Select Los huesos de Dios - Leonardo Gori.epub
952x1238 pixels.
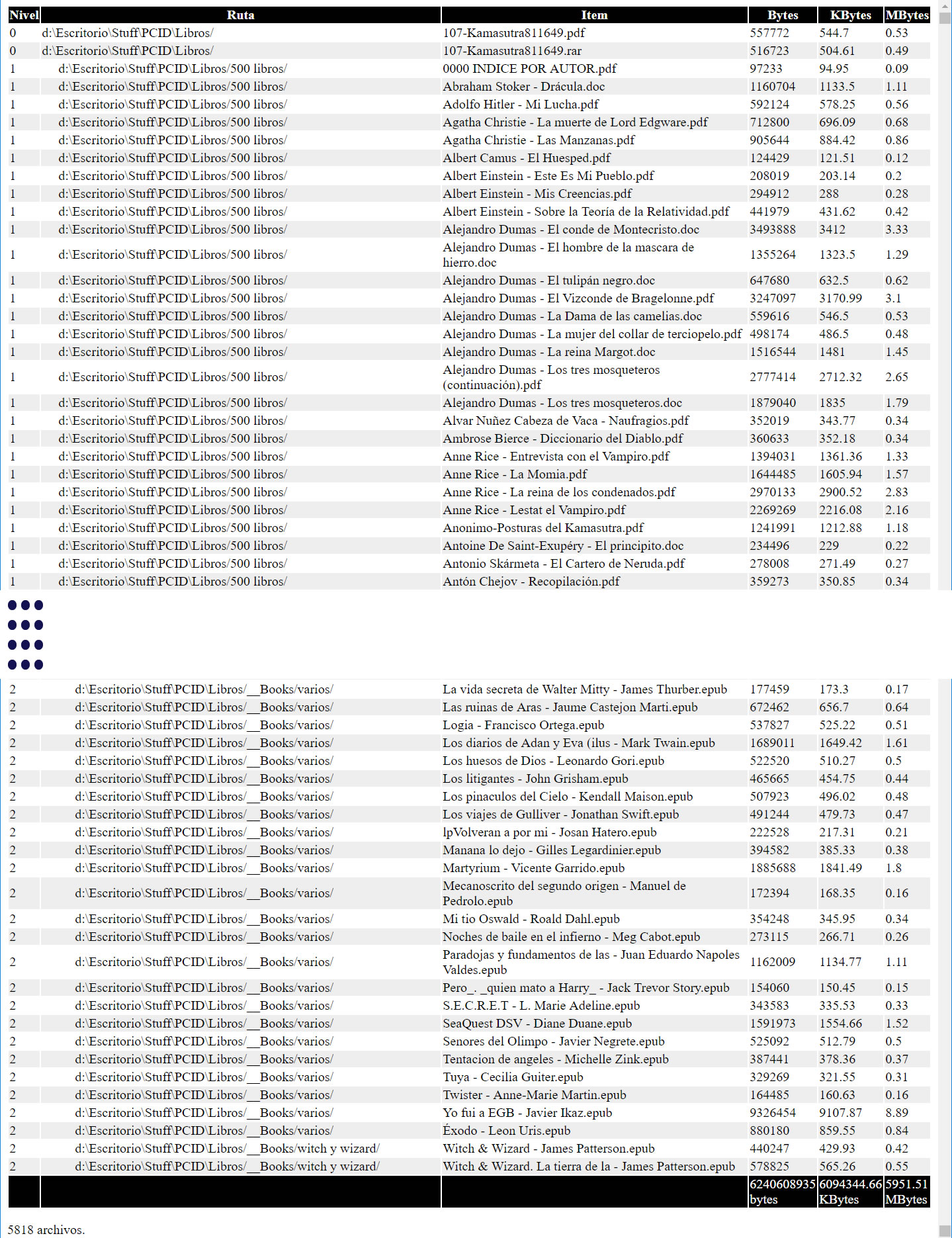[x=553, y=761]
